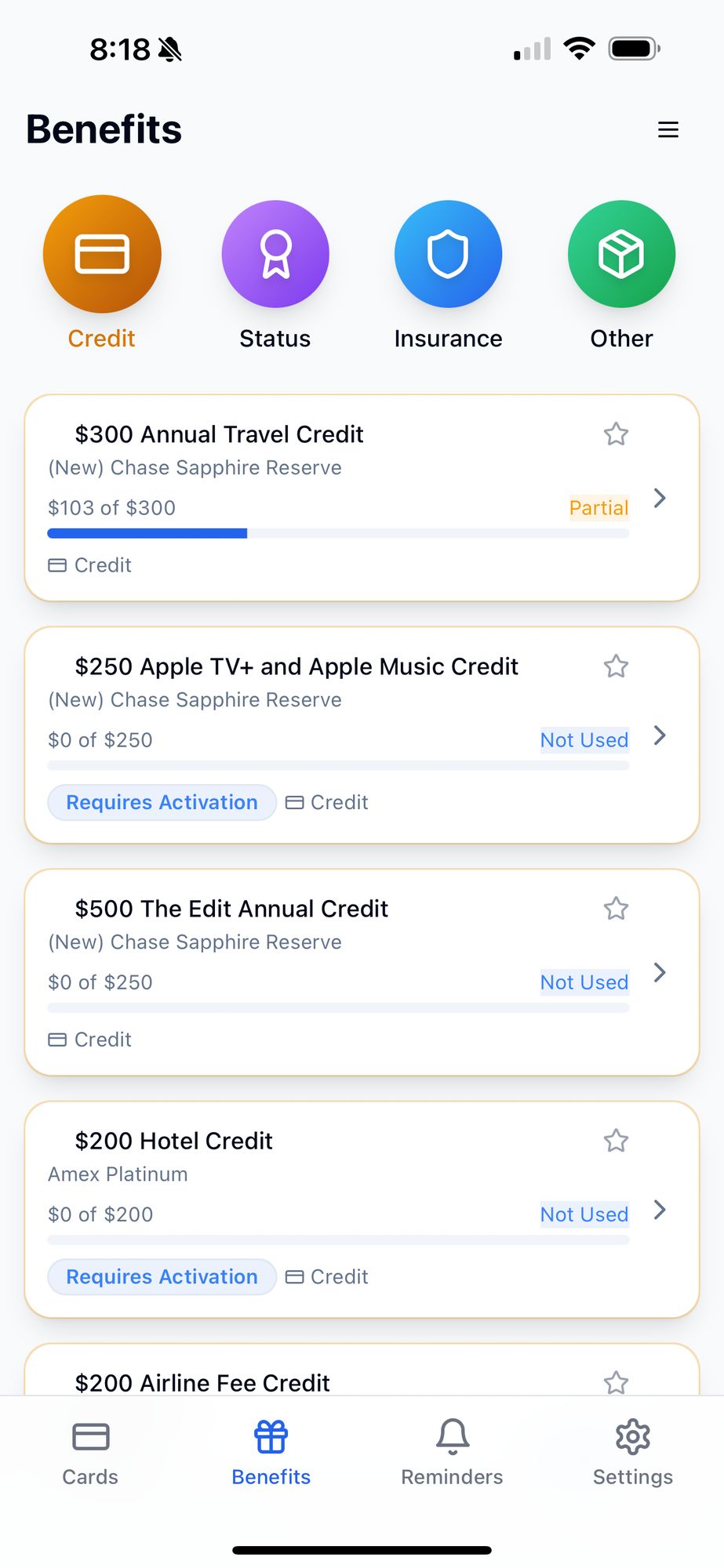Open the hamburger menu beside Benefits
Screen dimensions: 724x1568
tap(668, 129)
